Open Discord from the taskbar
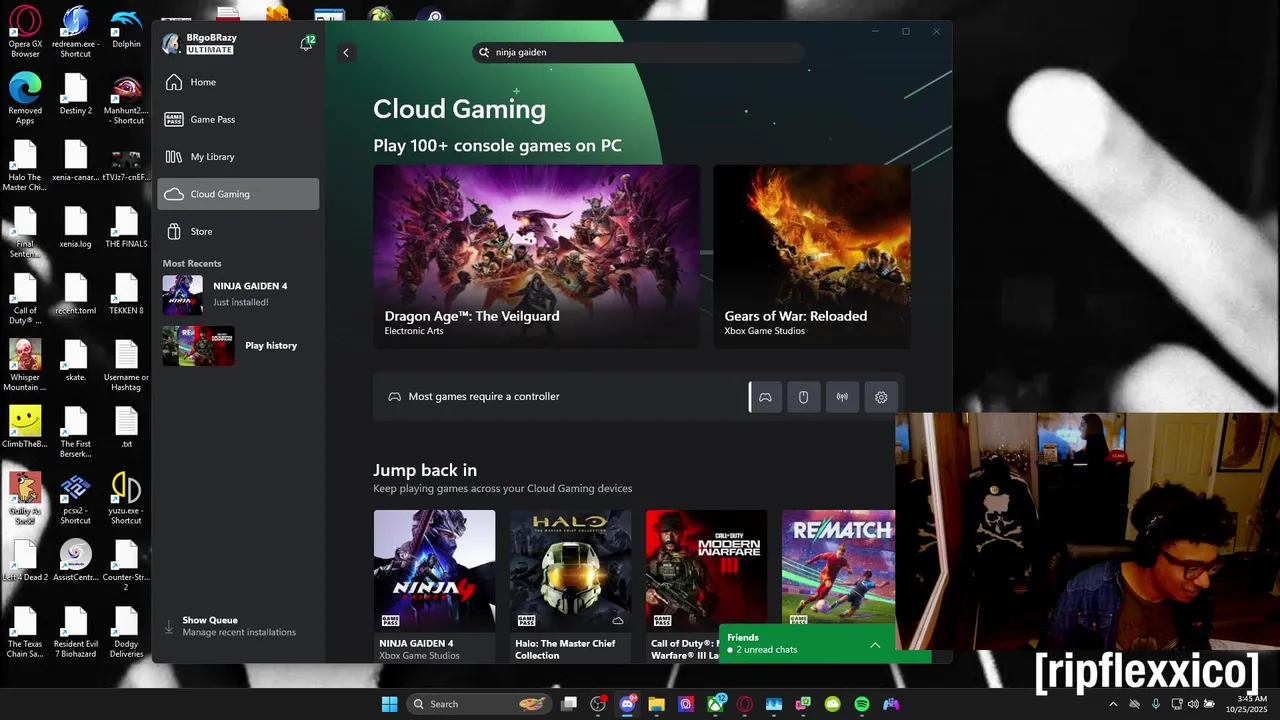Image resolution: width=1280 pixels, height=720 pixels. (628, 704)
